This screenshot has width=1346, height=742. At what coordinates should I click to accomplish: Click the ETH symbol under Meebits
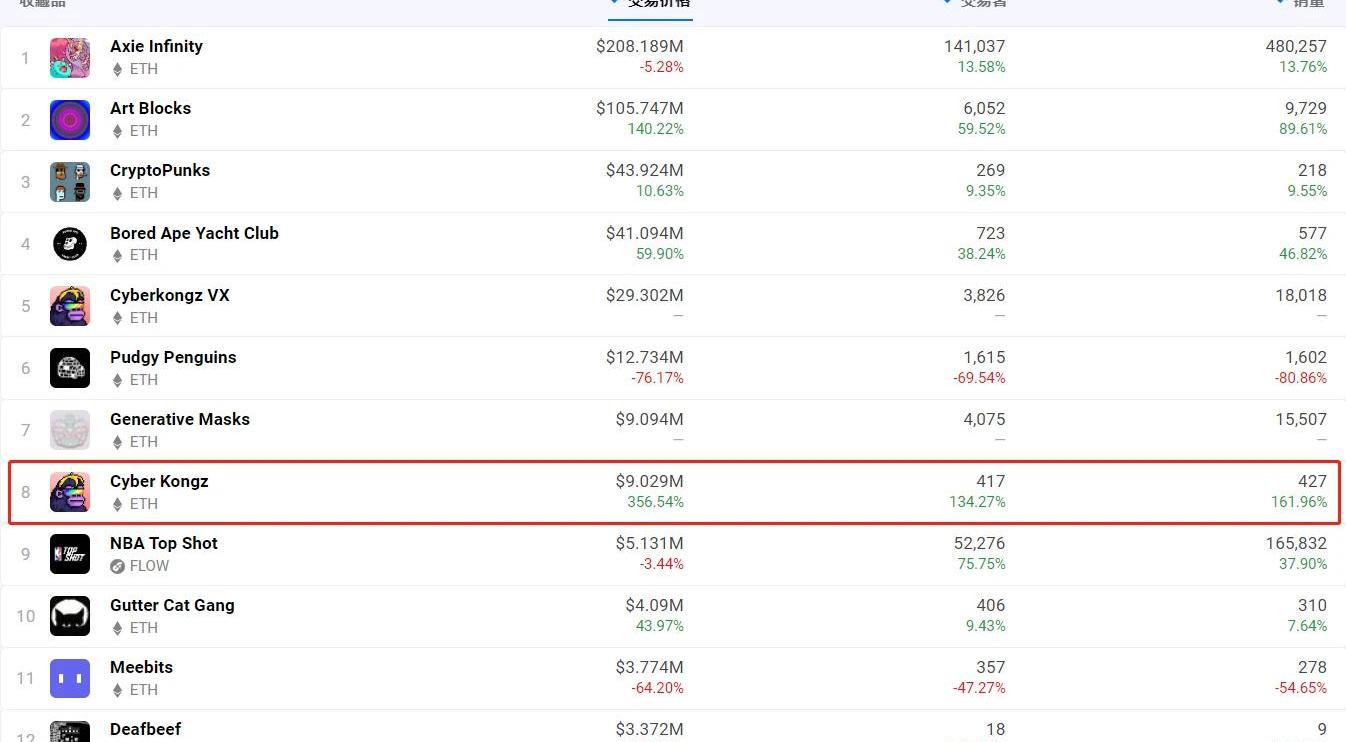[x=117, y=690]
